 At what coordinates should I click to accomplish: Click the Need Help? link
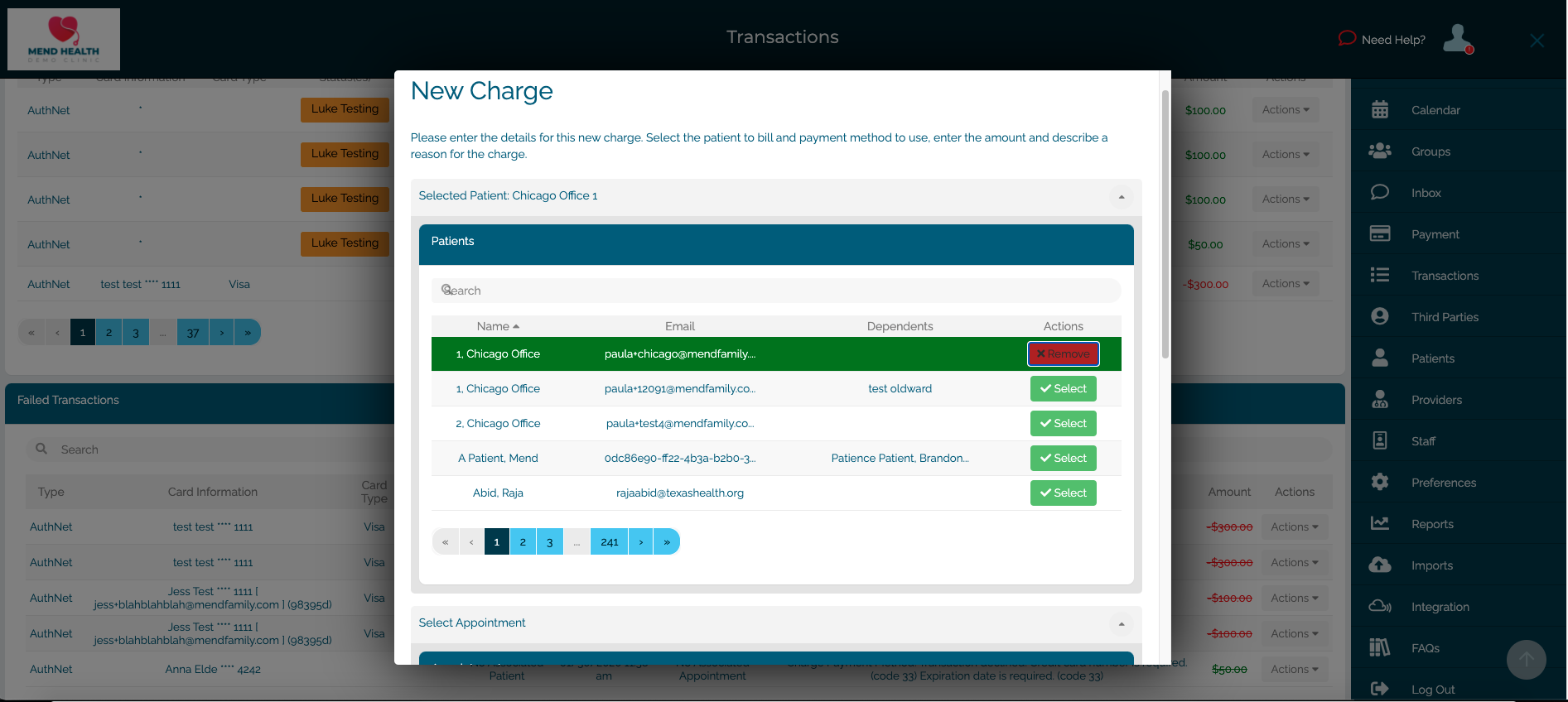[1382, 40]
